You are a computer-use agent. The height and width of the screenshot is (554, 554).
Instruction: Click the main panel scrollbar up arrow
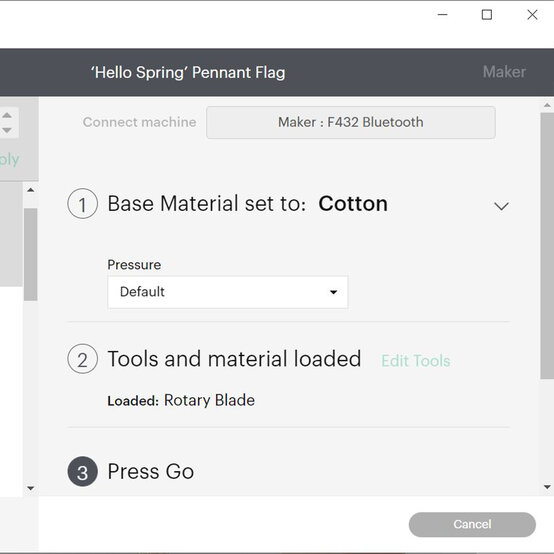(547, 105)
